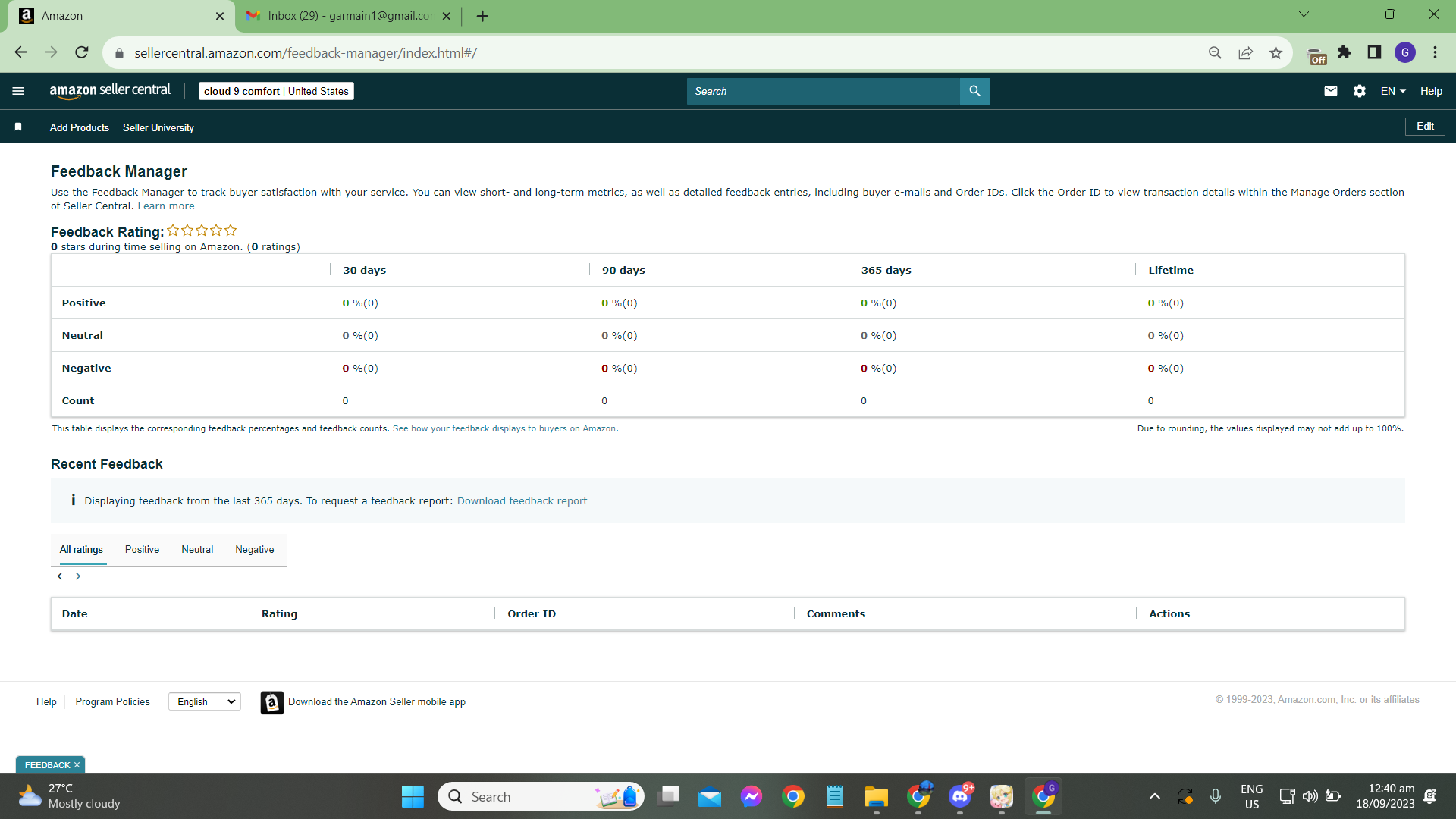This screenshot has height=819, width=1456.
Task: Close the Gmail Inbox tab
Action: pyautogui.click(x=446, y=16)
